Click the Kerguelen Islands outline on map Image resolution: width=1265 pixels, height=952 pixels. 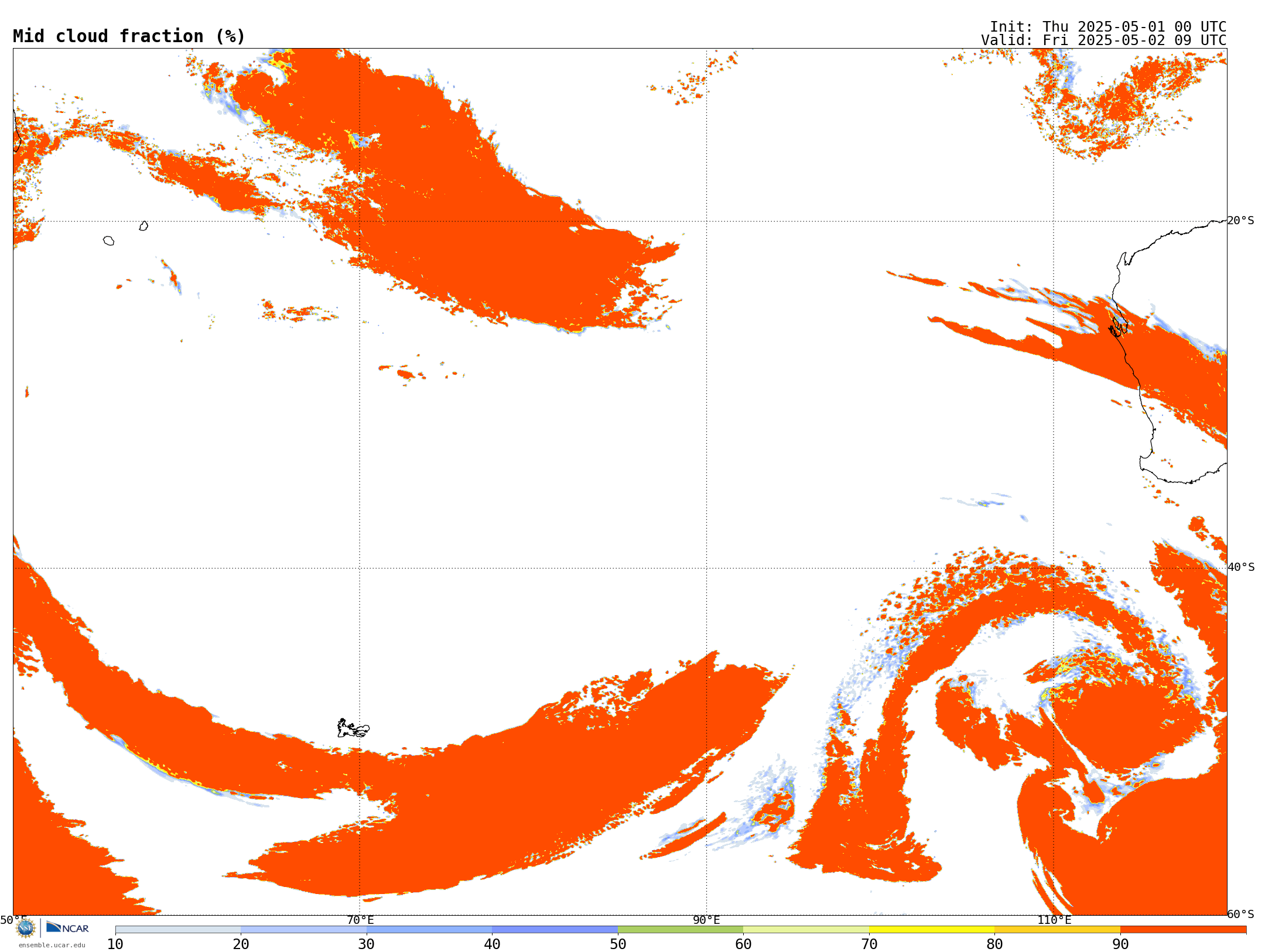(x=353, y=728)
